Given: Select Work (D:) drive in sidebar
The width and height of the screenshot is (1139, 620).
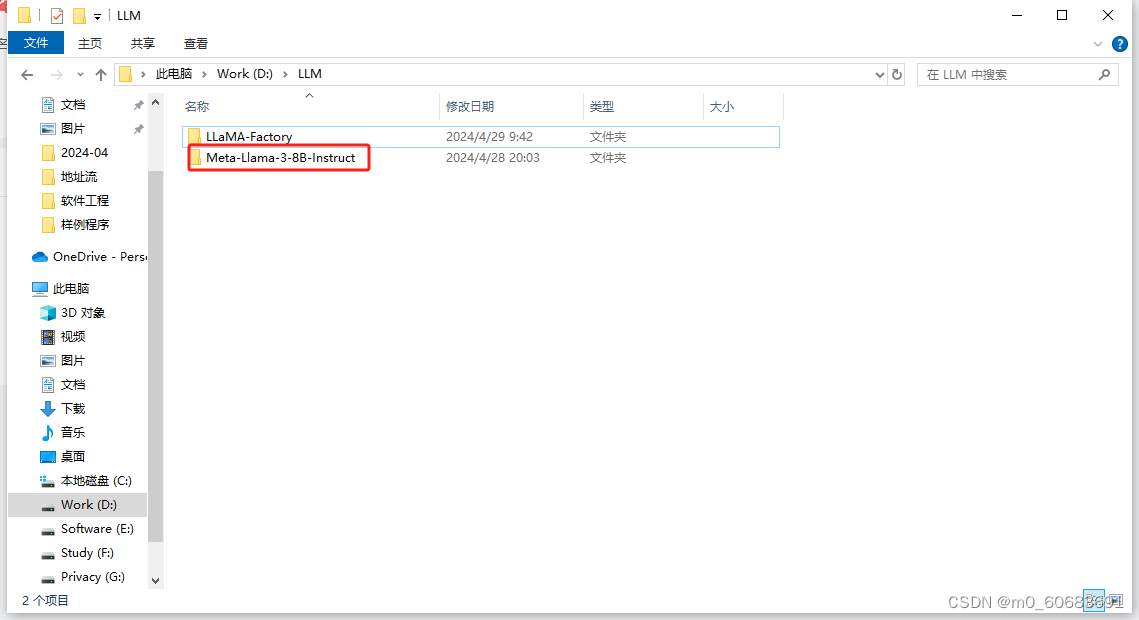Looking at the screenshot, I should pyautogui.click(x=78, y=505).
